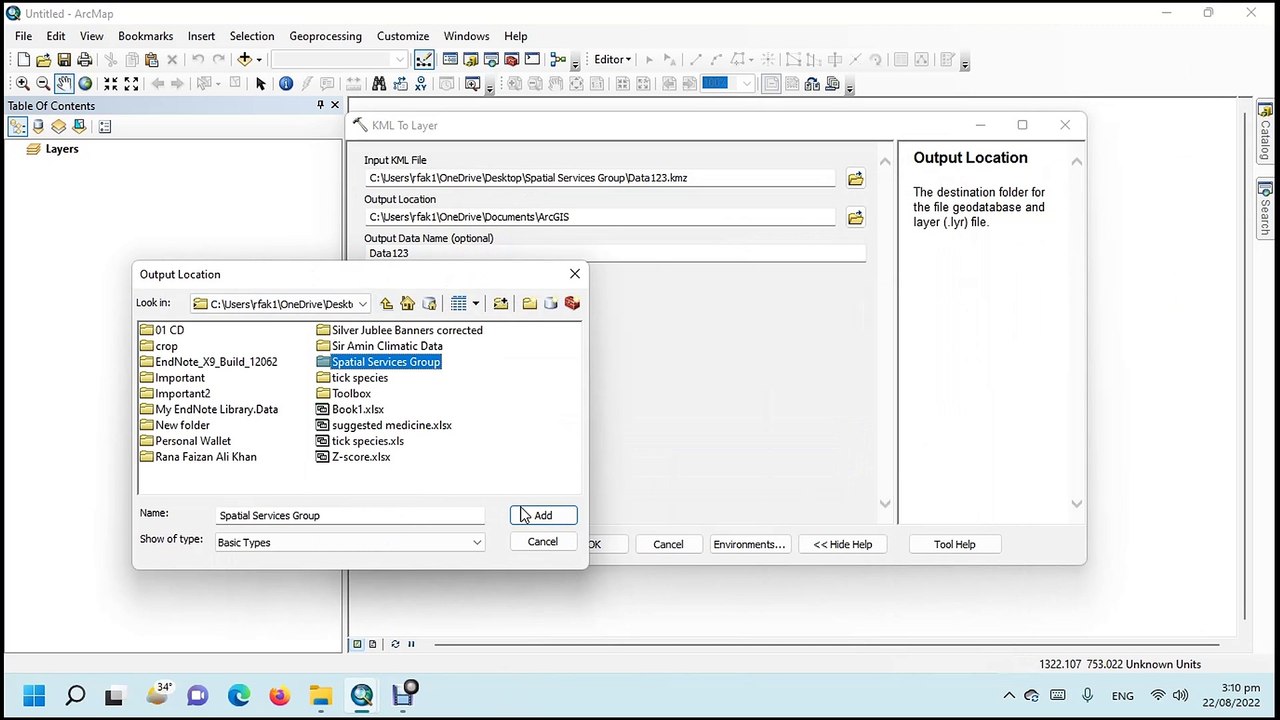Select the Toolbox folder

pyautogui.click(x=344, y=393)
